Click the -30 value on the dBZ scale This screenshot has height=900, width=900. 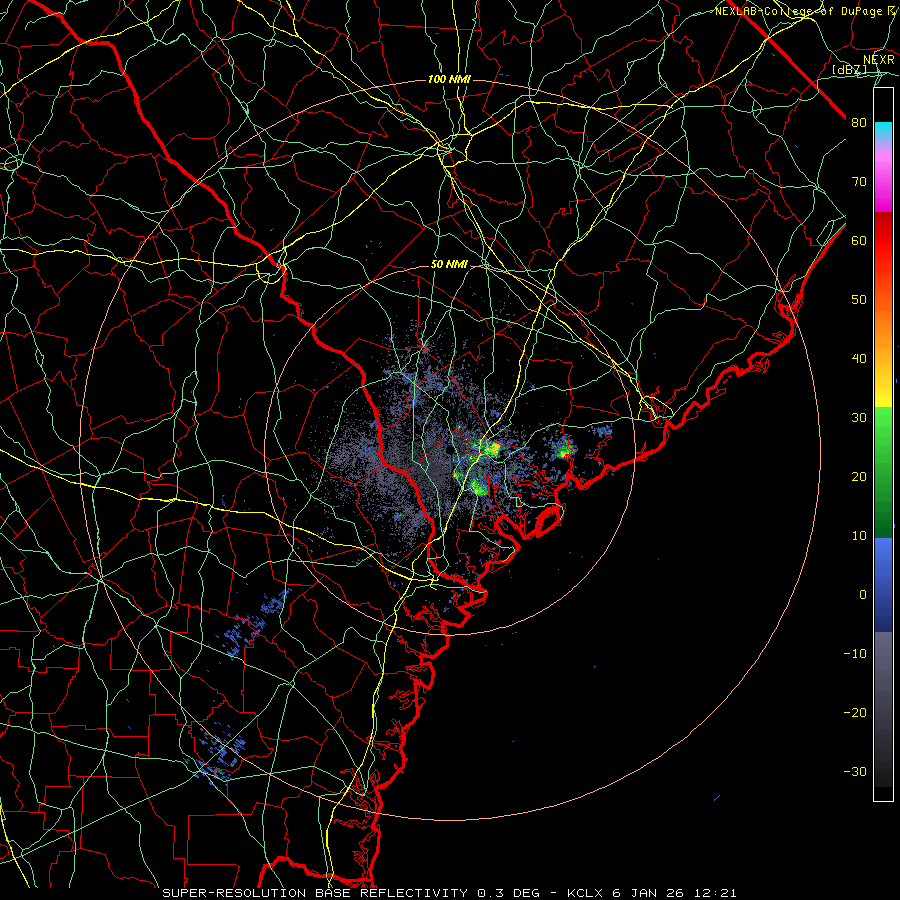855,771
